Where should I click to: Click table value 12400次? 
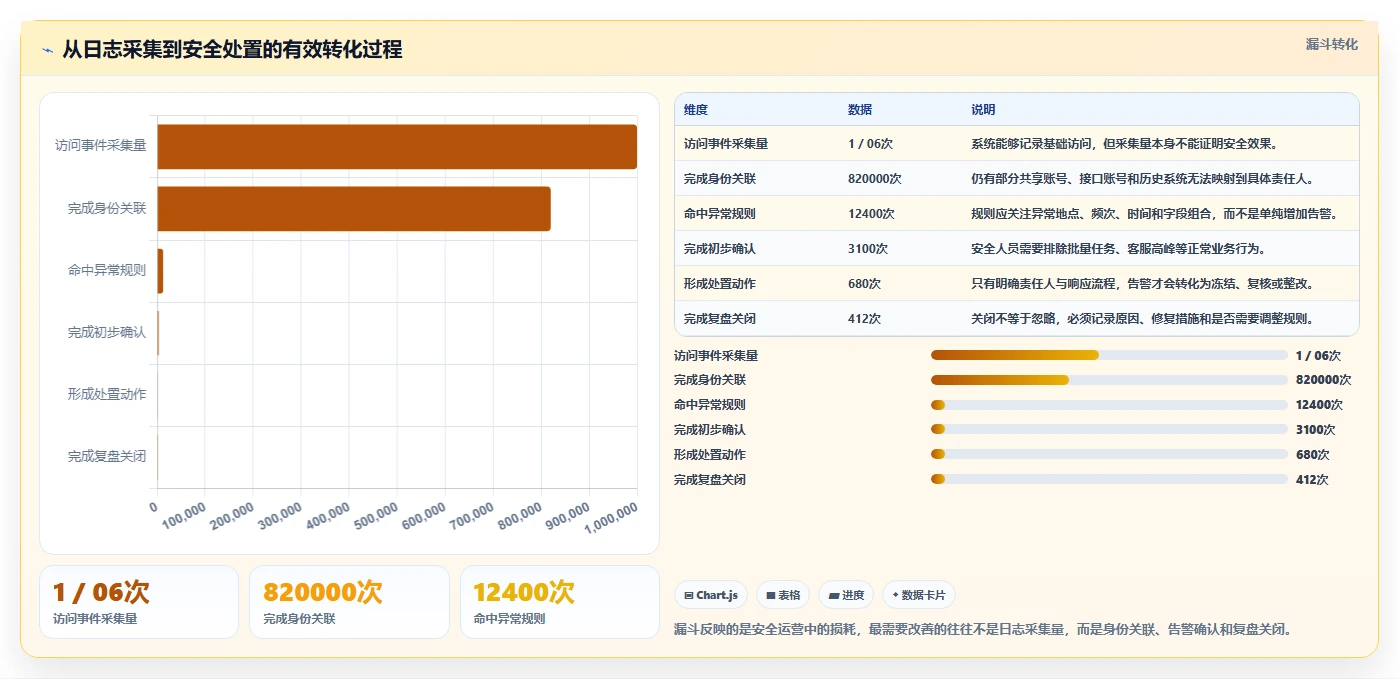pyautogui.click(x=871, y=214)
